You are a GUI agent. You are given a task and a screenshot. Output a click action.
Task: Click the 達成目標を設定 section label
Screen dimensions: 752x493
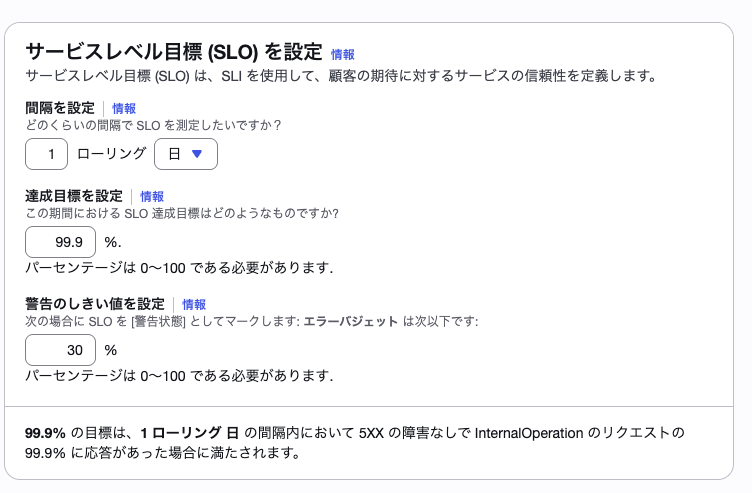pyautogui.click(x=73, y=196)
